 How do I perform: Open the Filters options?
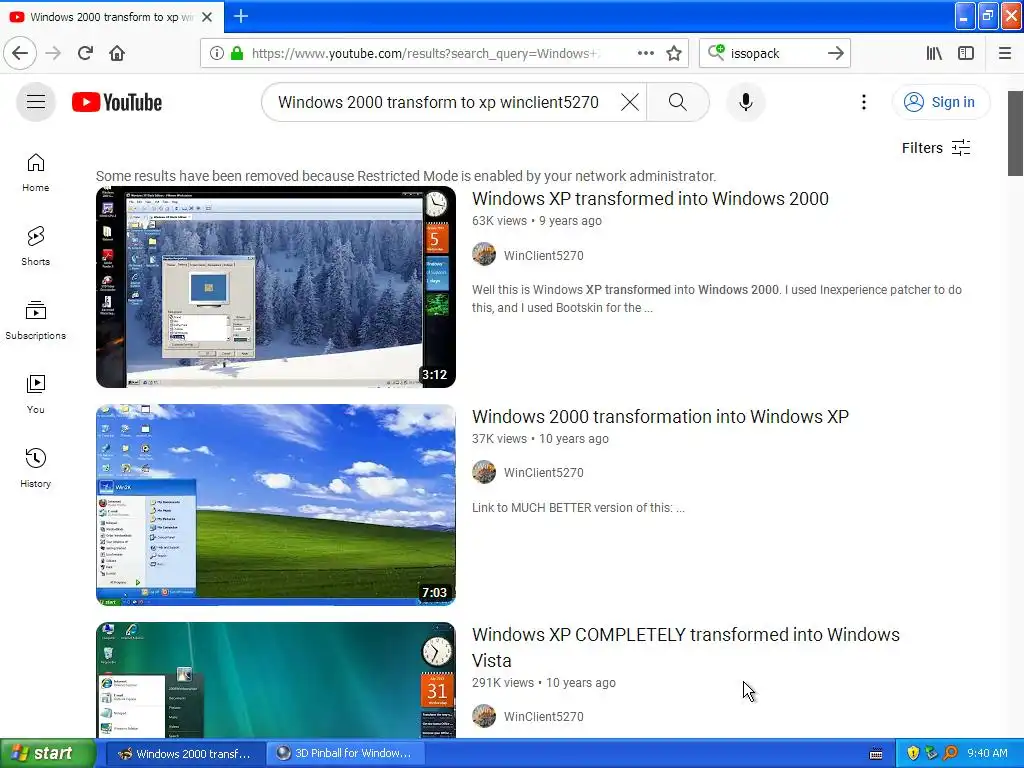[x=935, y=148]
